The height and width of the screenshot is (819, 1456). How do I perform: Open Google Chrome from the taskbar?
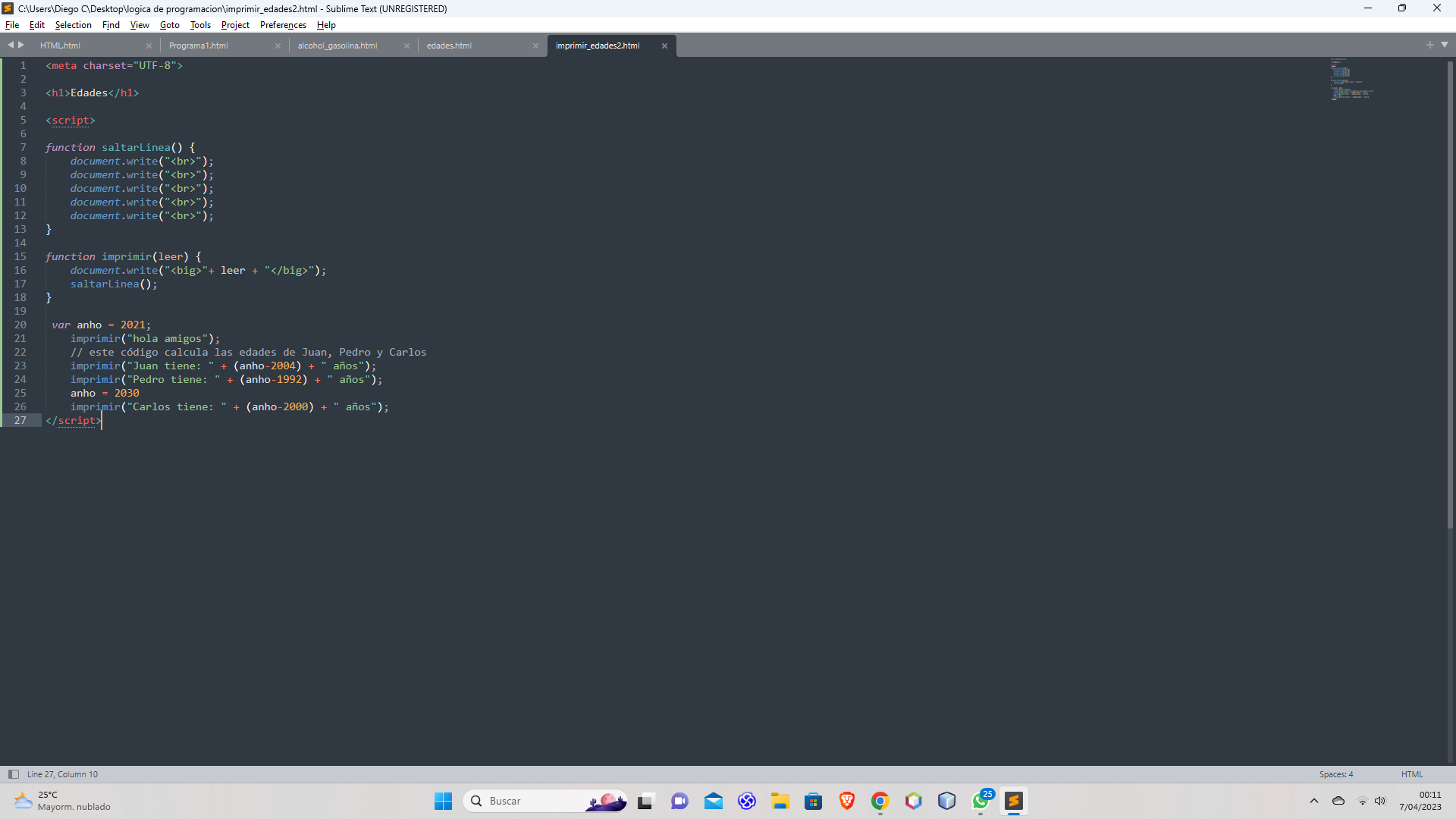point(880,801)
